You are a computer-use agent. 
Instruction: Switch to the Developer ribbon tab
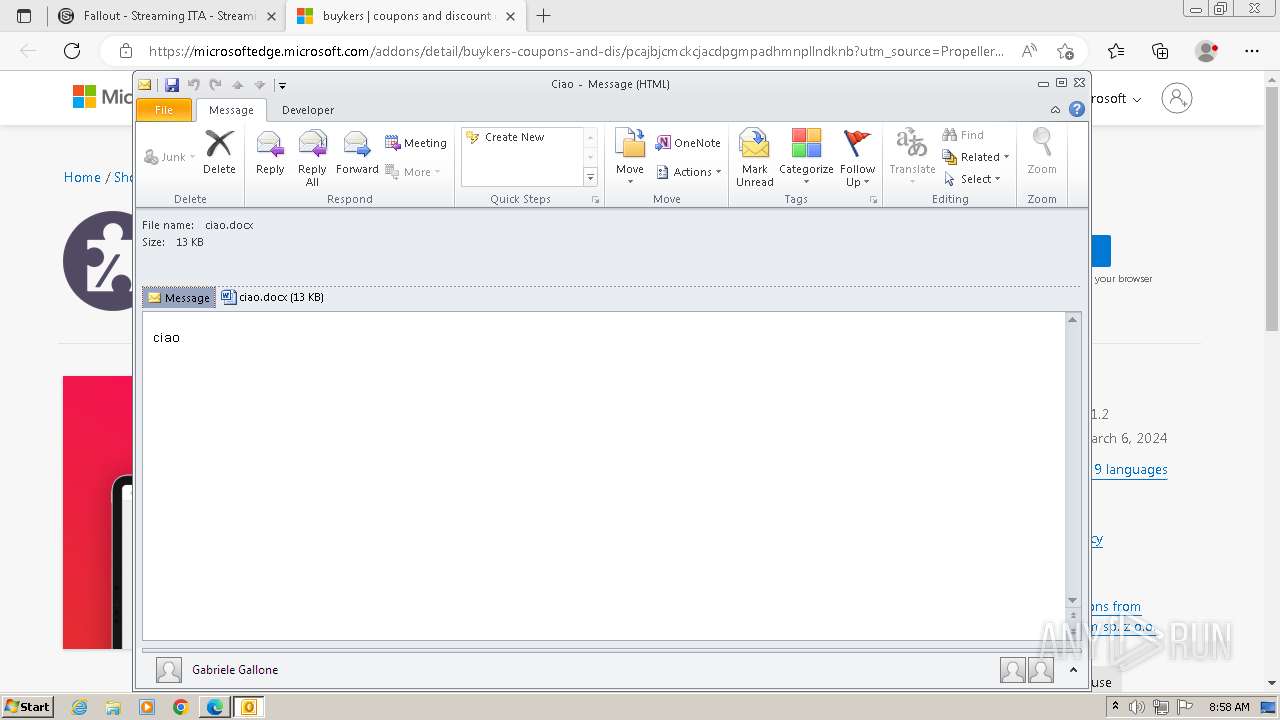[x=308, y=110]
